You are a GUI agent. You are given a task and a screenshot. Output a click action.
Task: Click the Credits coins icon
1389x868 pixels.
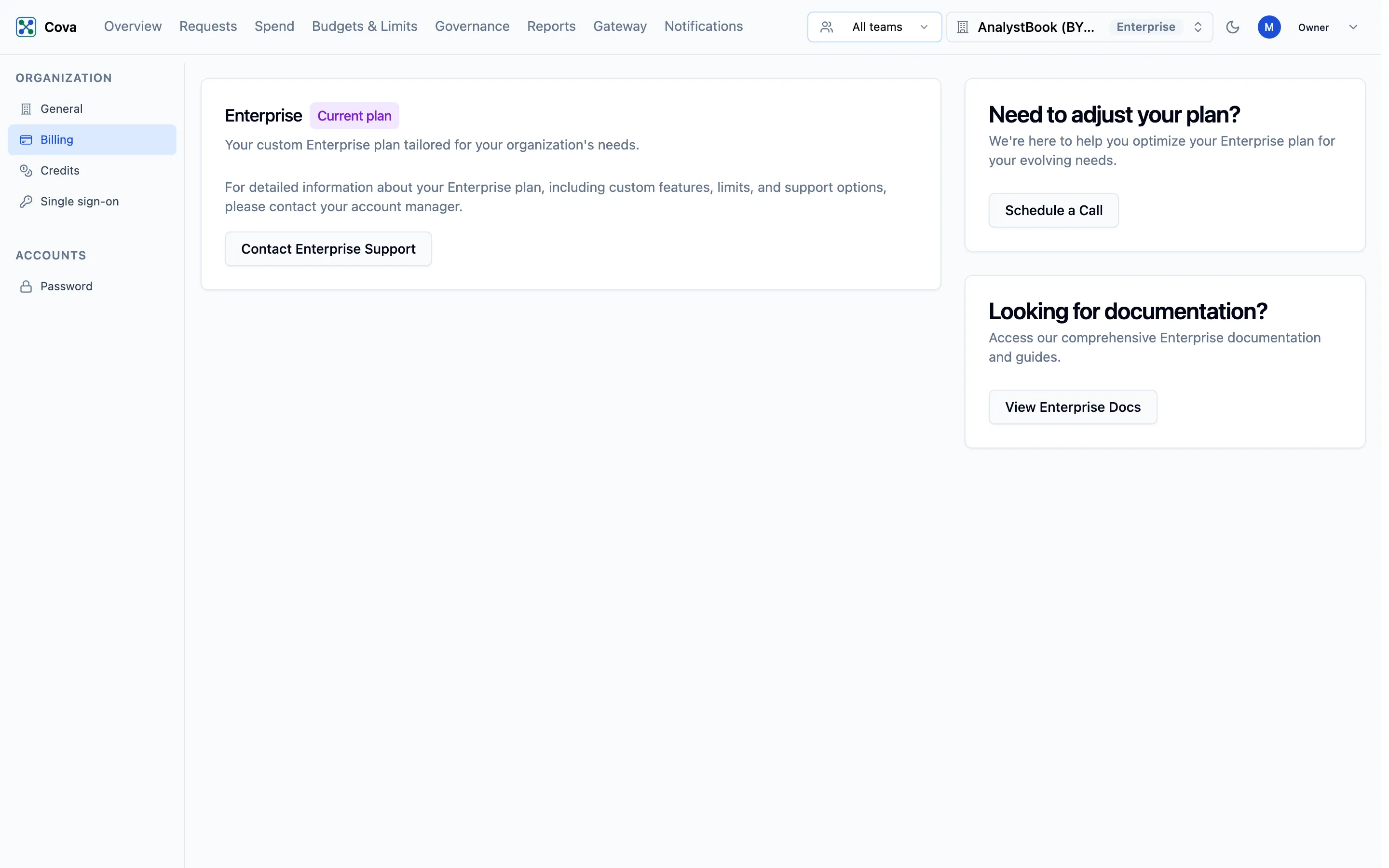pos(26,171)
